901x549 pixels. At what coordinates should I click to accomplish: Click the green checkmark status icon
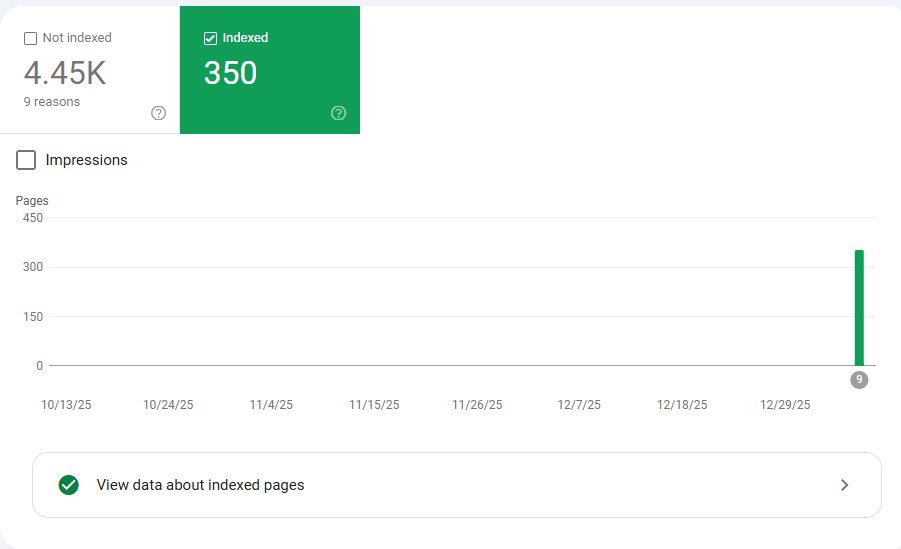(x=68, y=485)
